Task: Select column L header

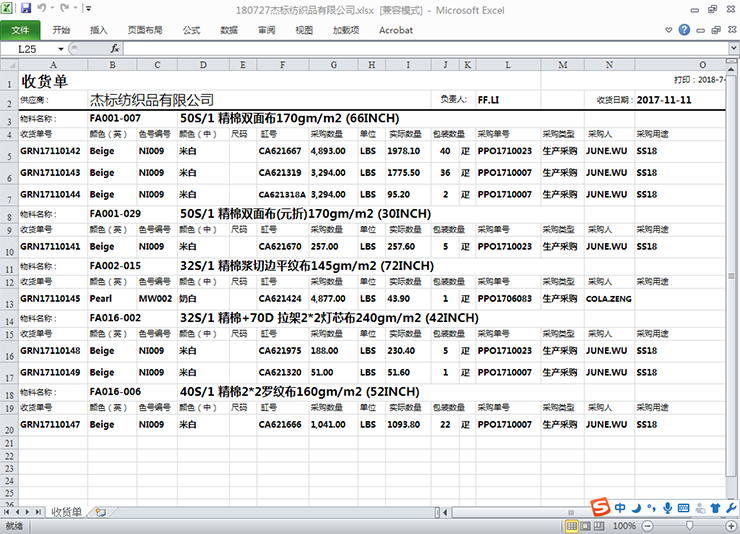Action: [x=508, y=65]
